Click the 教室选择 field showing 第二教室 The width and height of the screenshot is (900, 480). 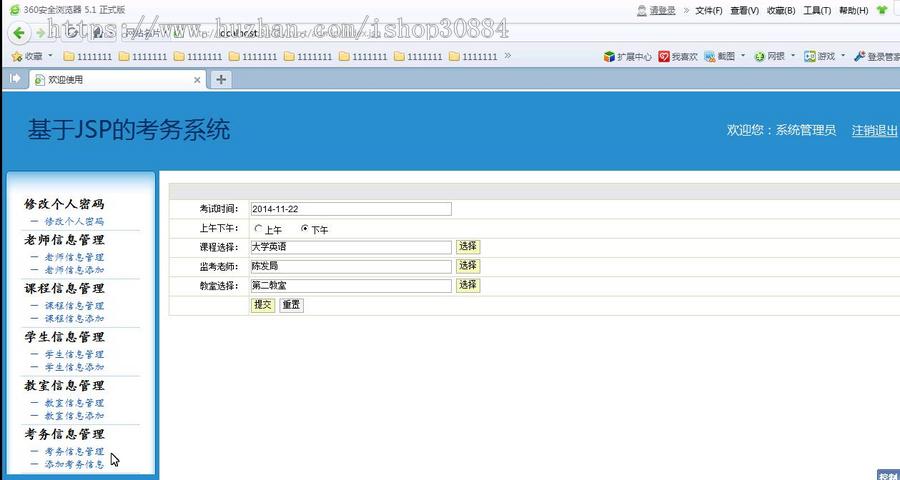[x=351, y=285]
